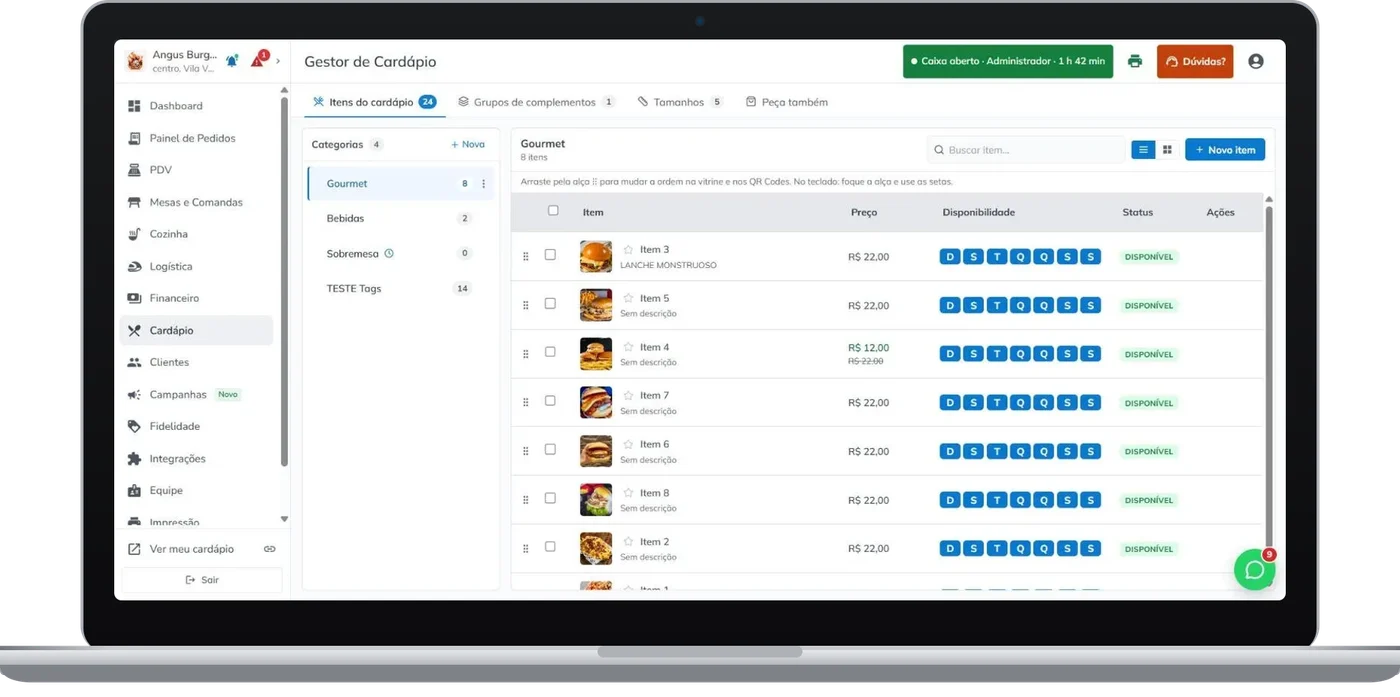Click the + Novo item button
Image resolution: width=1400 pixels, height=697 pixels.
tap(1225, 150)
